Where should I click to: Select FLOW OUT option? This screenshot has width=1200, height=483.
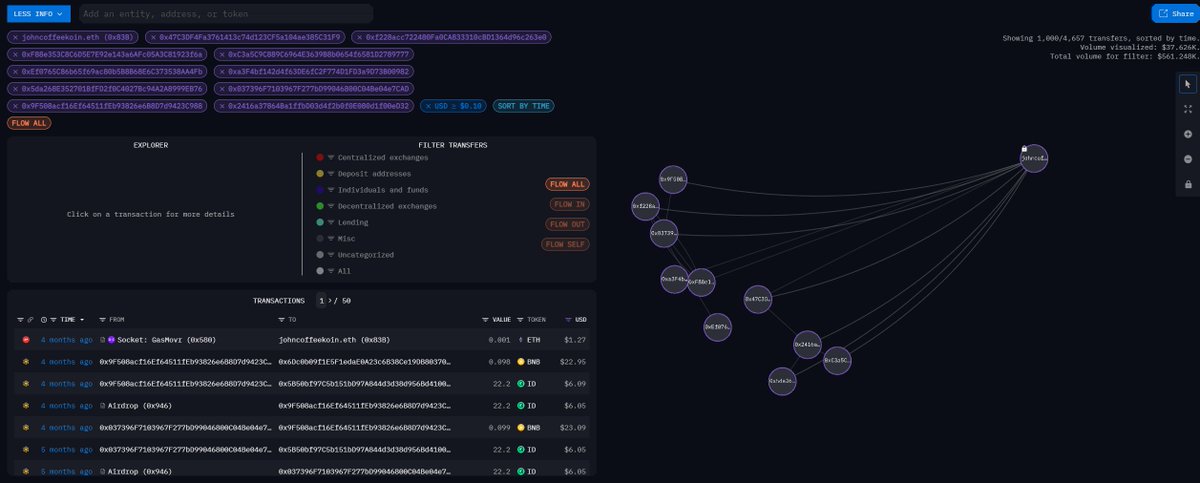566,224
